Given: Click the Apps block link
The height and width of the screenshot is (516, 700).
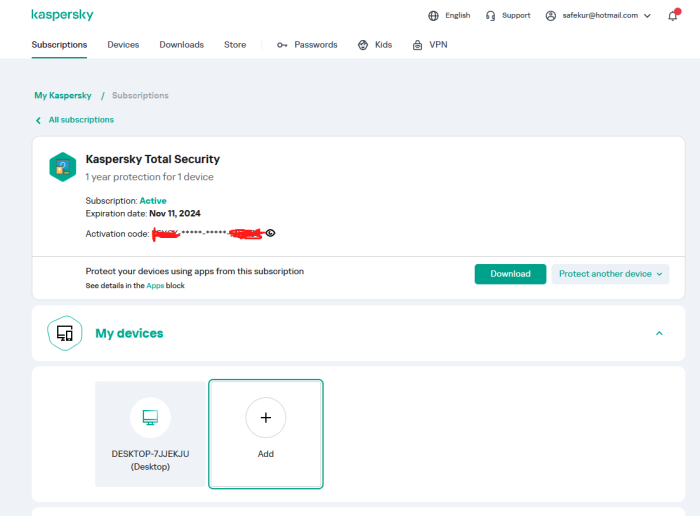Looking at the screenshot, I should click(x=155, y=286).
